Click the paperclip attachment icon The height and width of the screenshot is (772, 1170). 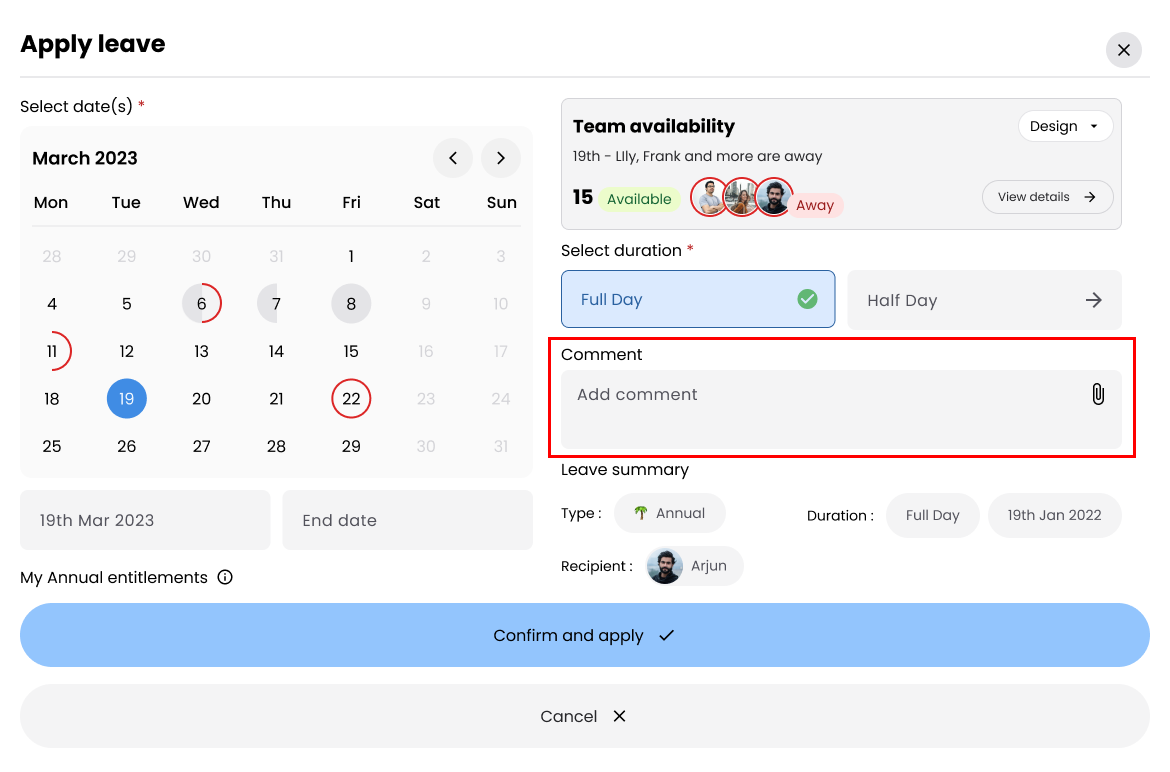coord(1097,394)
